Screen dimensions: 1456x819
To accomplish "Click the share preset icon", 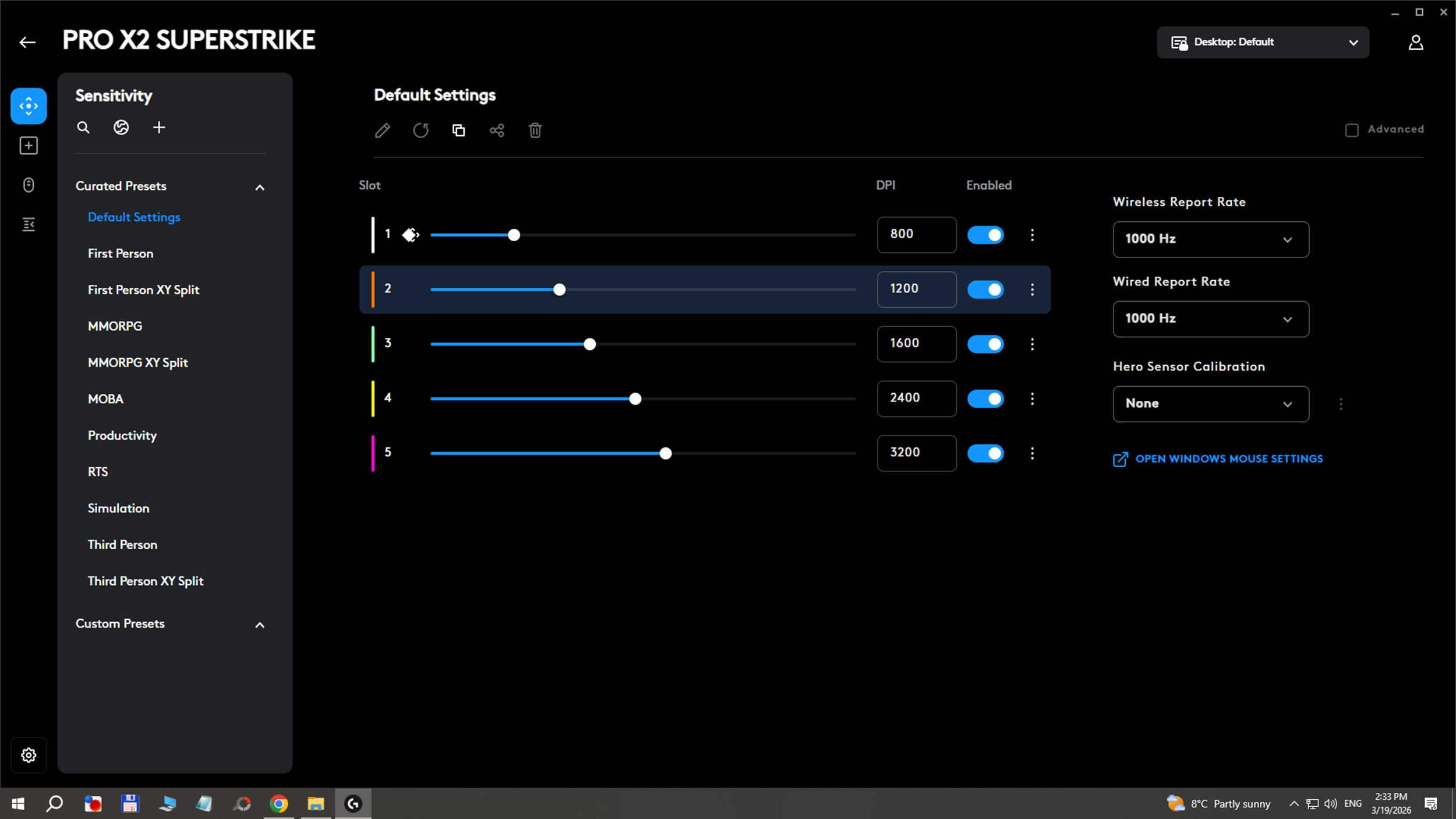I will [x=497, y=130].
